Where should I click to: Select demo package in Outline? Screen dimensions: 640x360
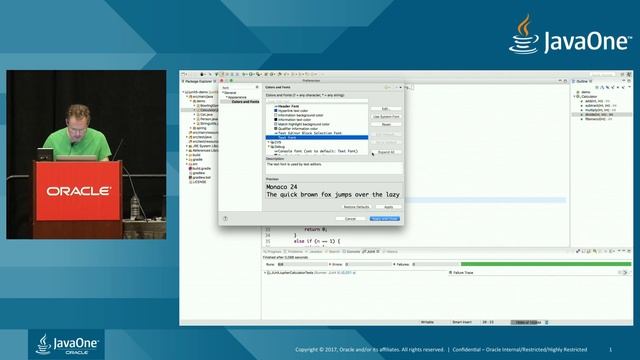[x=584, y=92]
